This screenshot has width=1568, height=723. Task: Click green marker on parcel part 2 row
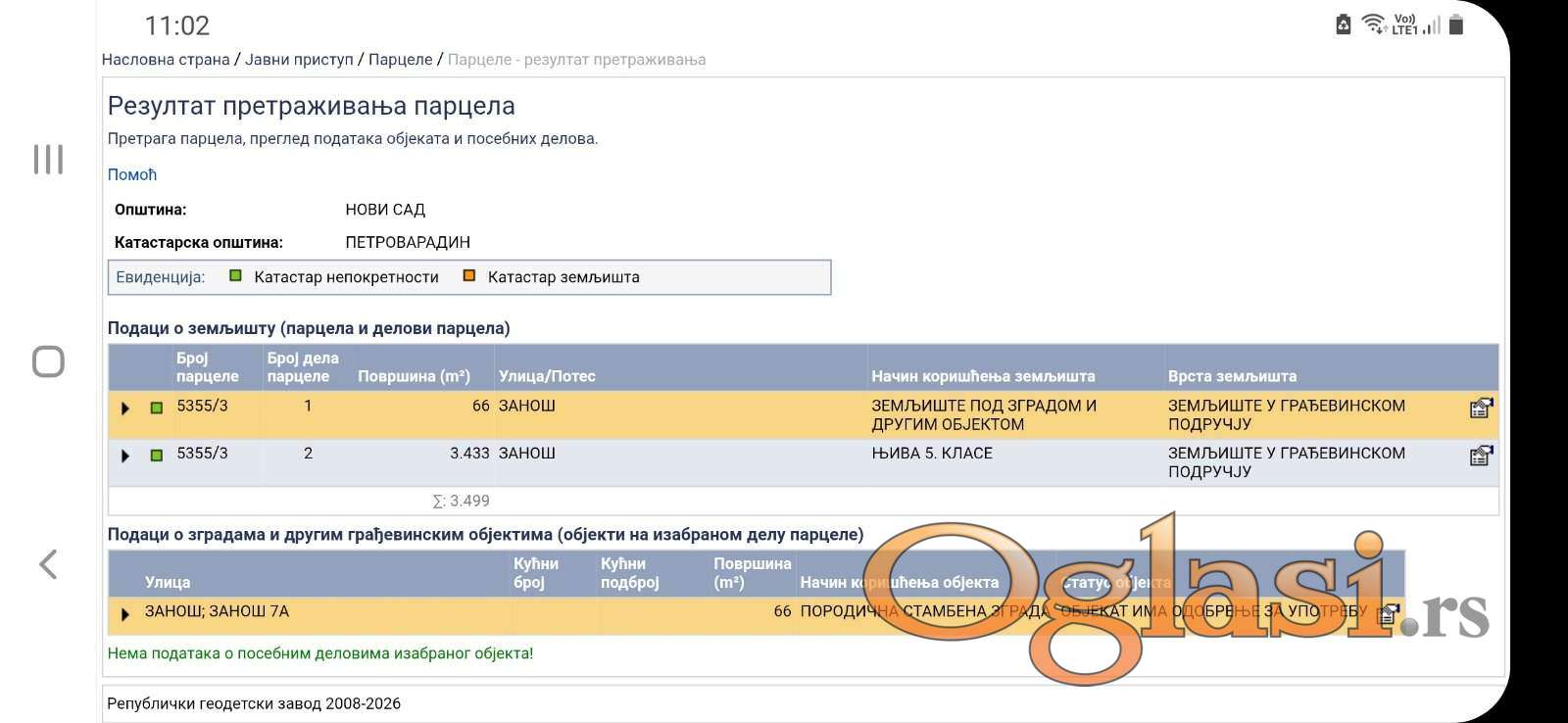click(157, 456)
